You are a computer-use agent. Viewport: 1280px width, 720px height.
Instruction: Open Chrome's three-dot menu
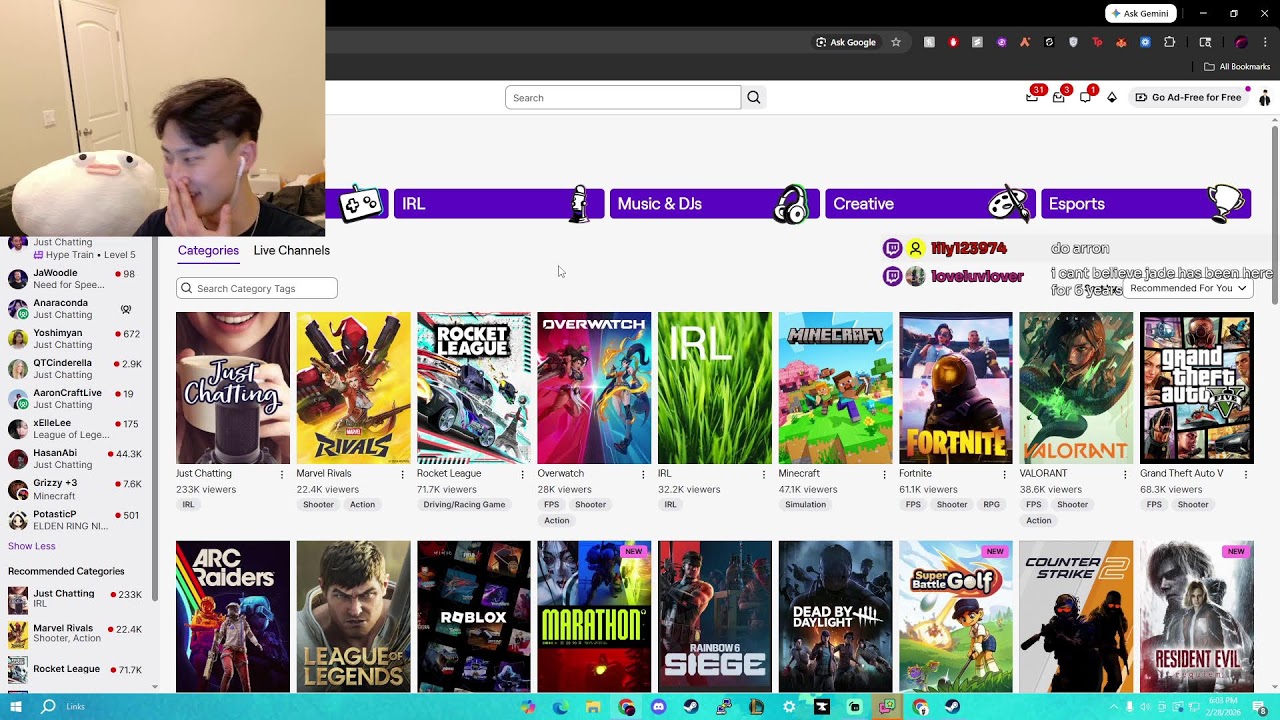(x=1265, y=42)
